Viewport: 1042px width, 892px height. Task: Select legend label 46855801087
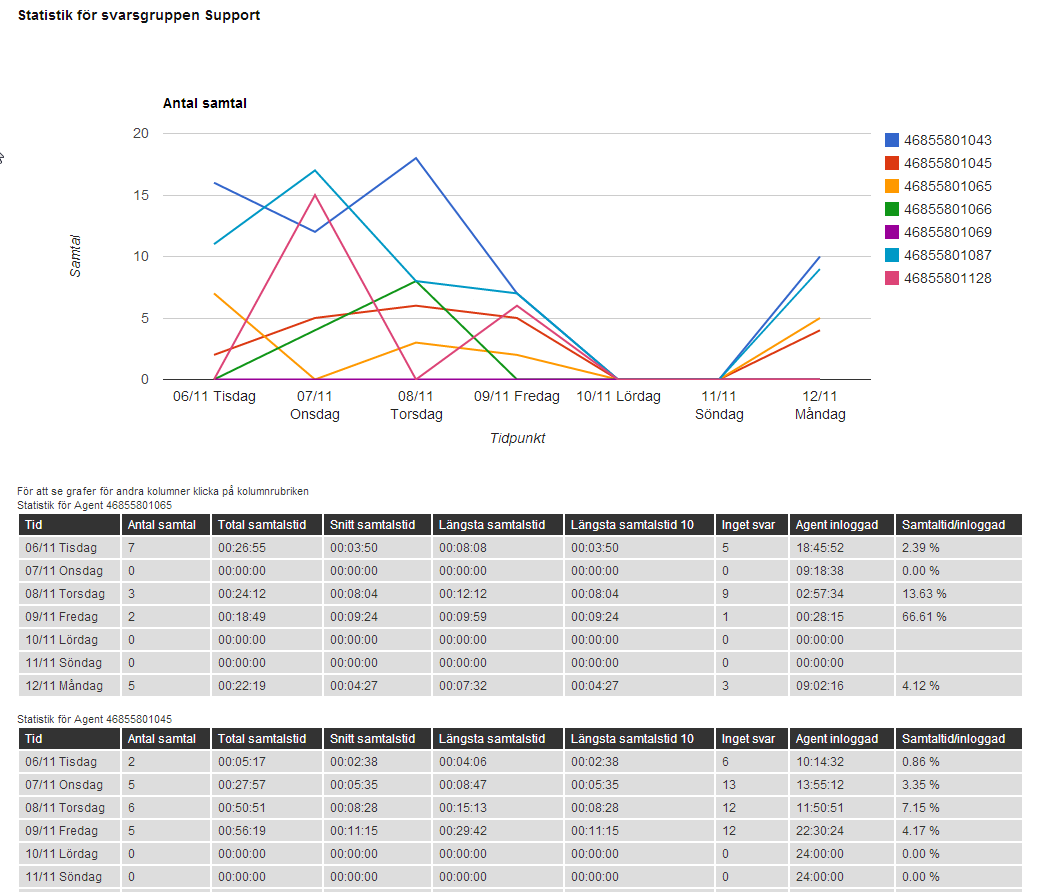(948, 255)
